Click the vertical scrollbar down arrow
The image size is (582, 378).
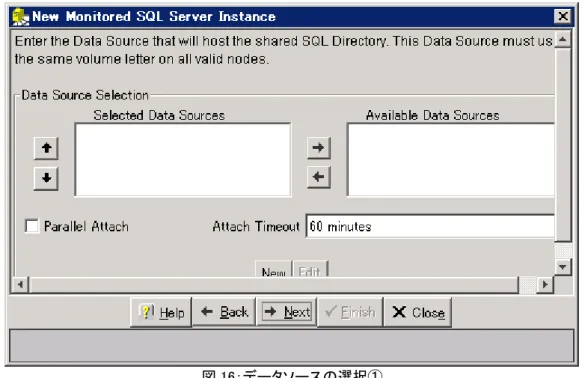point(563,267)
